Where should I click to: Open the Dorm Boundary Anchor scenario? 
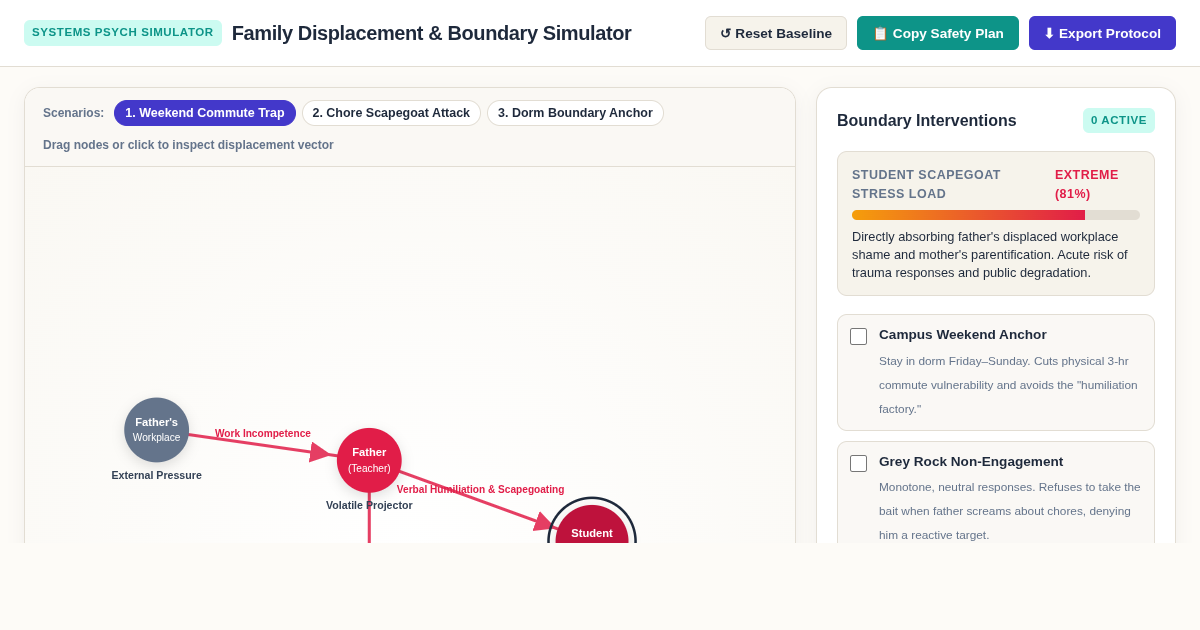[575, 113]
